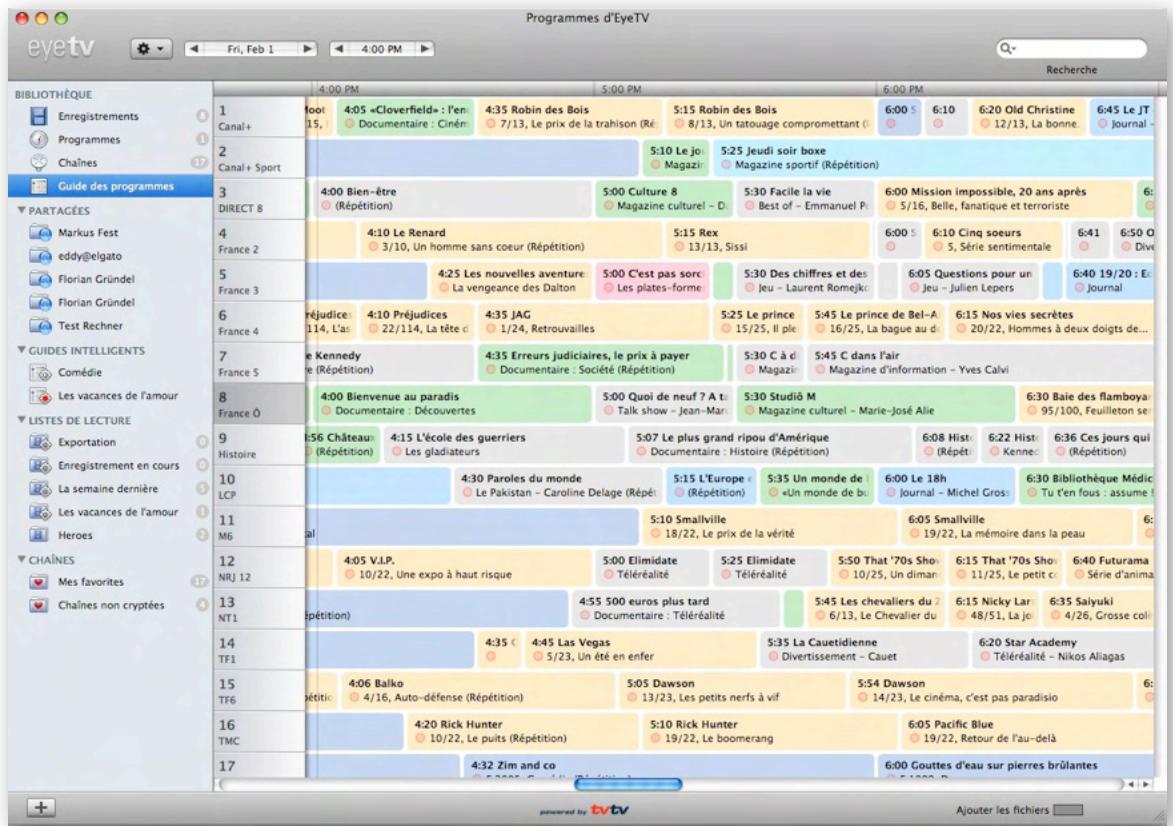This screenshot has width=1173, height=826.
Task: Open Enregistrement en cours playlist
Action: pos(119,465)
